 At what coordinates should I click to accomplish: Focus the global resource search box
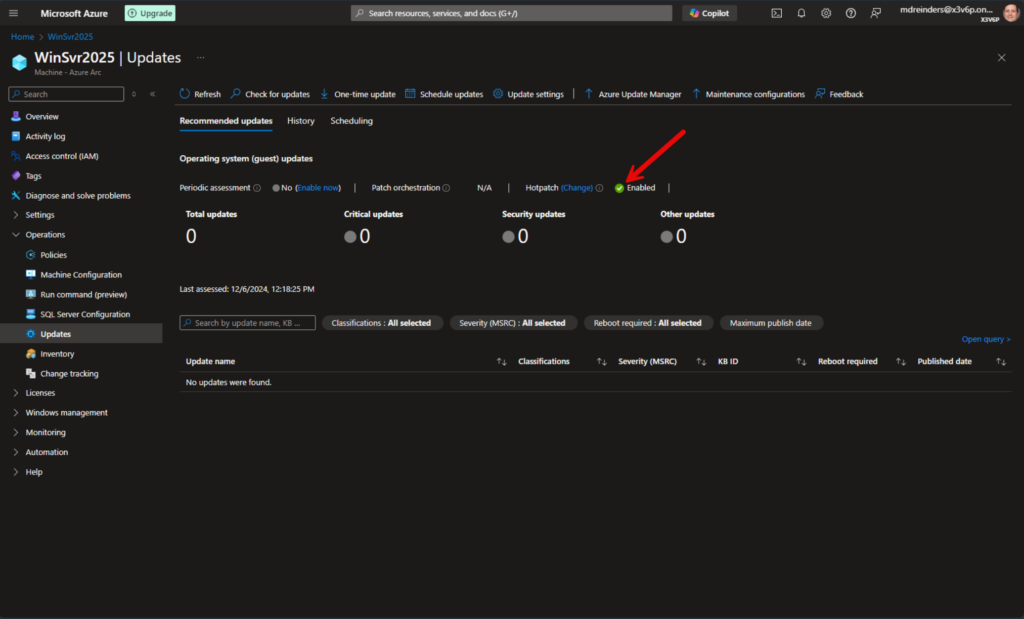click(511, 13)
